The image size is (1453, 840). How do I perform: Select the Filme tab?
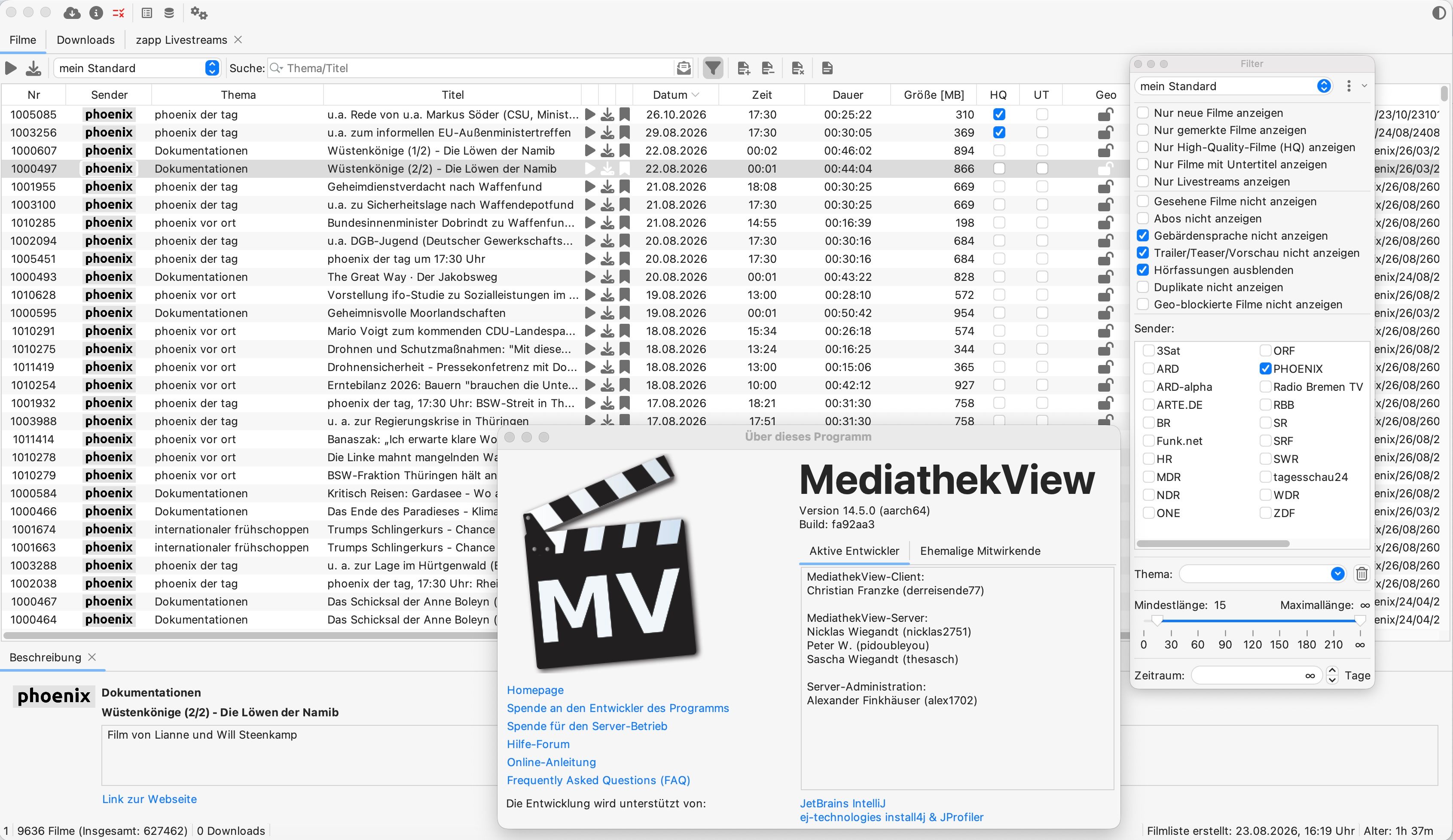point(23,40)
